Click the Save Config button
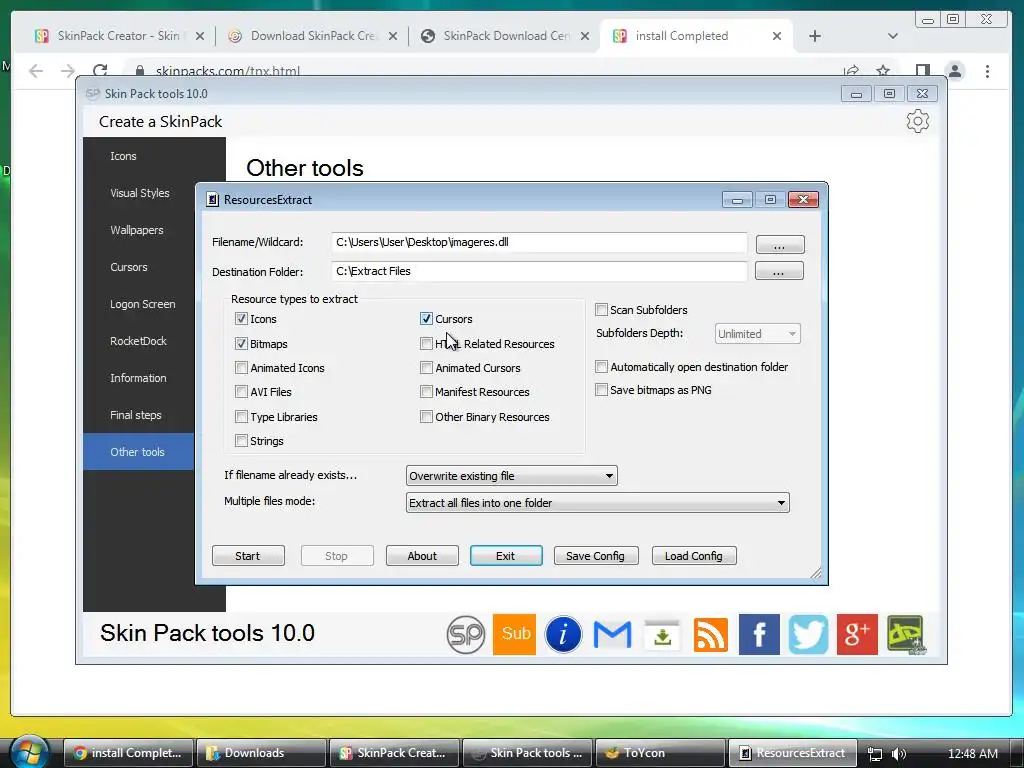 (596, 556)
